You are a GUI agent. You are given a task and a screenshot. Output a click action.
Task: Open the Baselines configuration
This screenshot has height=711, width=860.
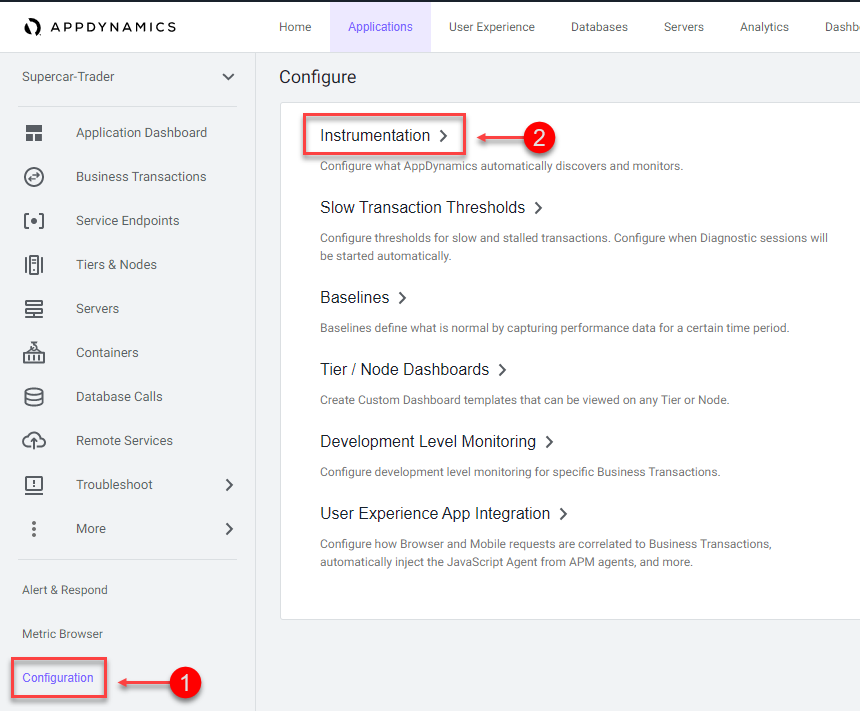pyautogui.click(x=355, y=297)
